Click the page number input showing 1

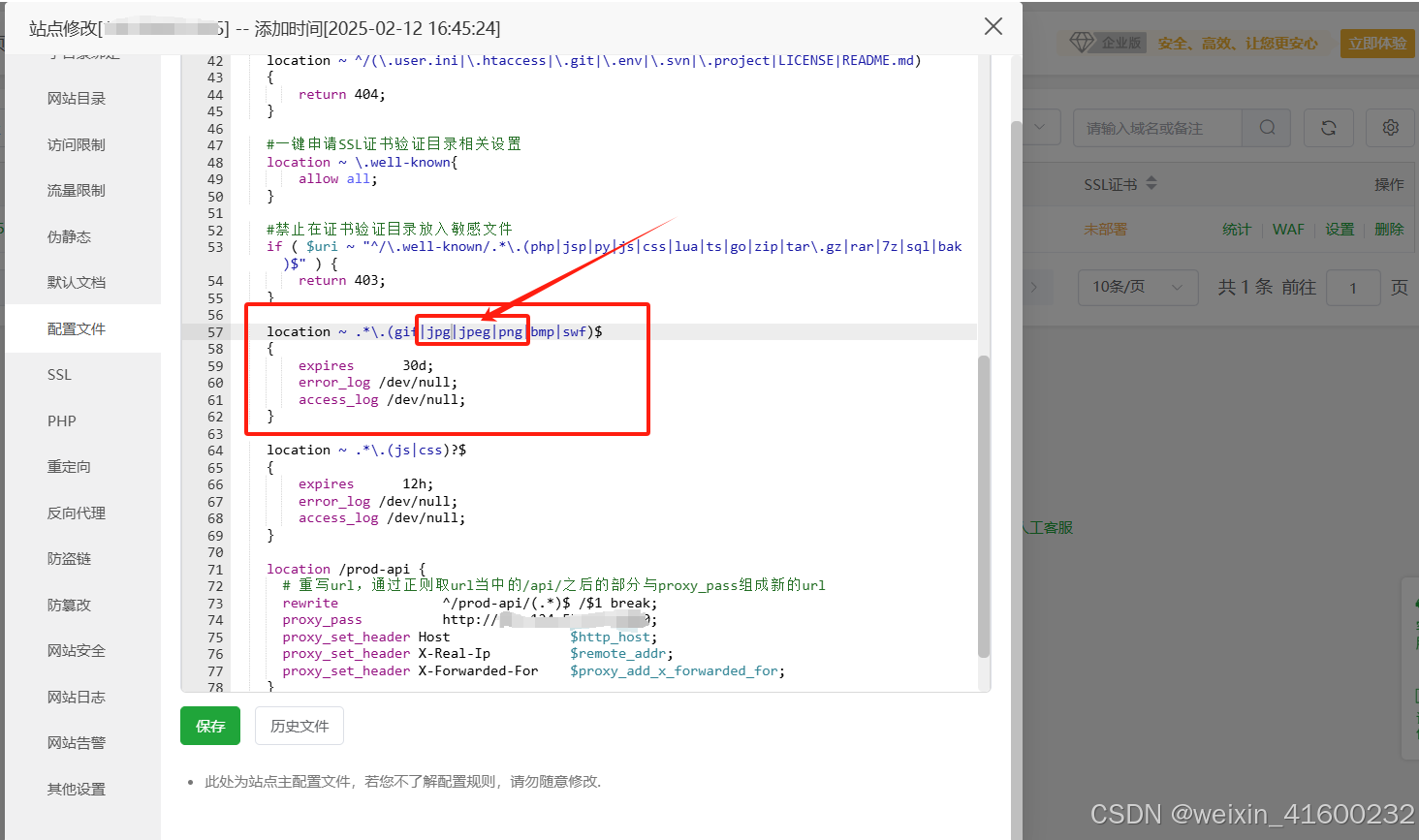click(1353, 287)
